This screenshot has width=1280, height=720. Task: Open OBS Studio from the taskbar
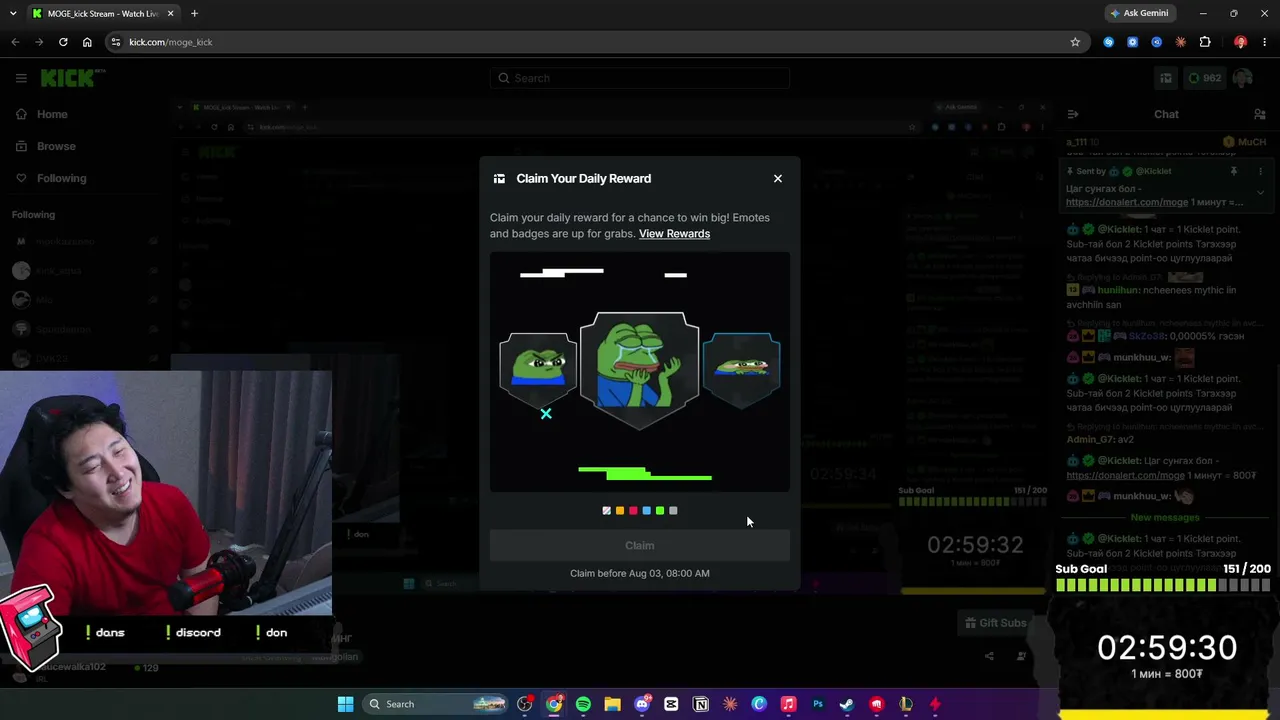525,704
